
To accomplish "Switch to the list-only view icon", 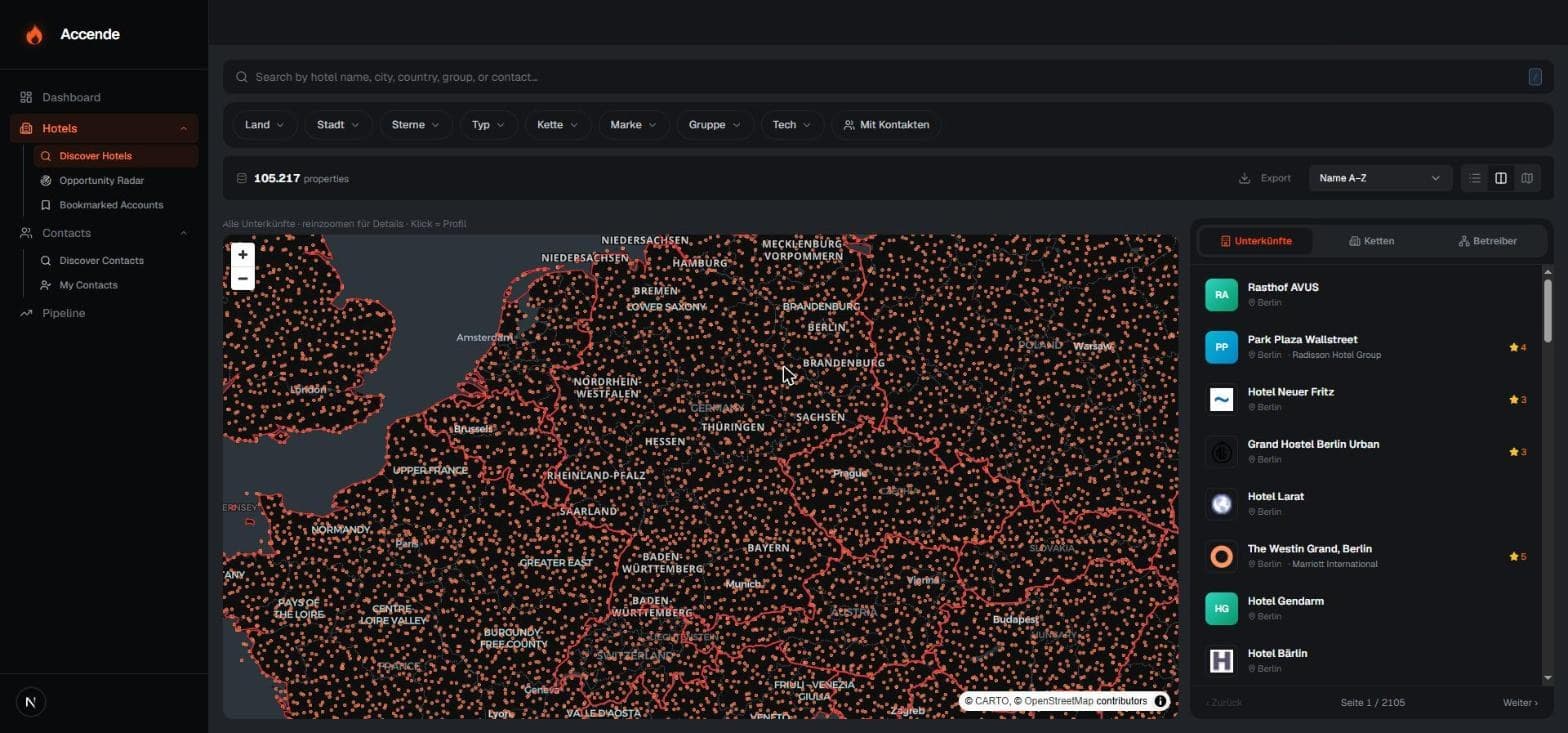I will tap(1475, 178).
